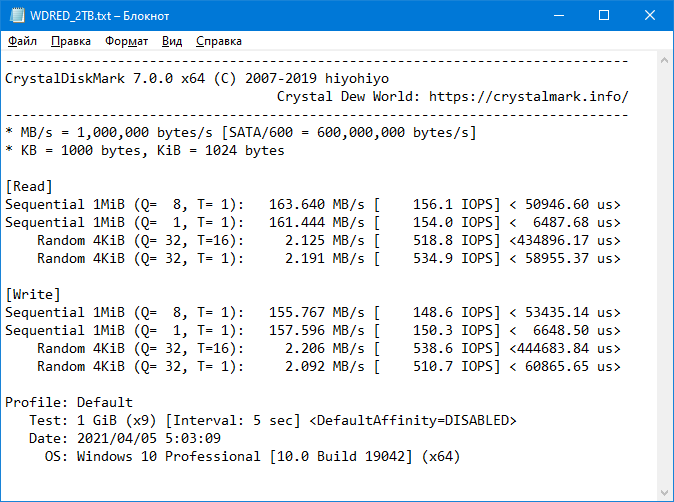674x502 pixels.
Task: Open the Файл menu
Action: [x=22, y=41]
